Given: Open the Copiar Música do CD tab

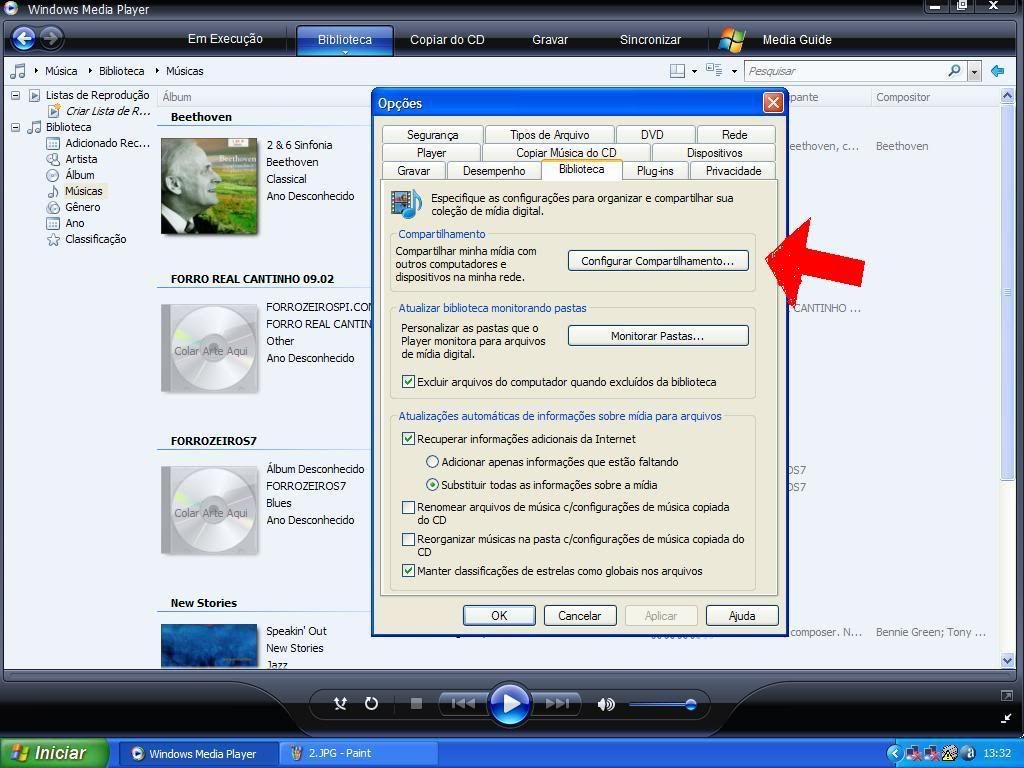Looking at the screenshot, I should pyautogui.click(x=566, y=152).
